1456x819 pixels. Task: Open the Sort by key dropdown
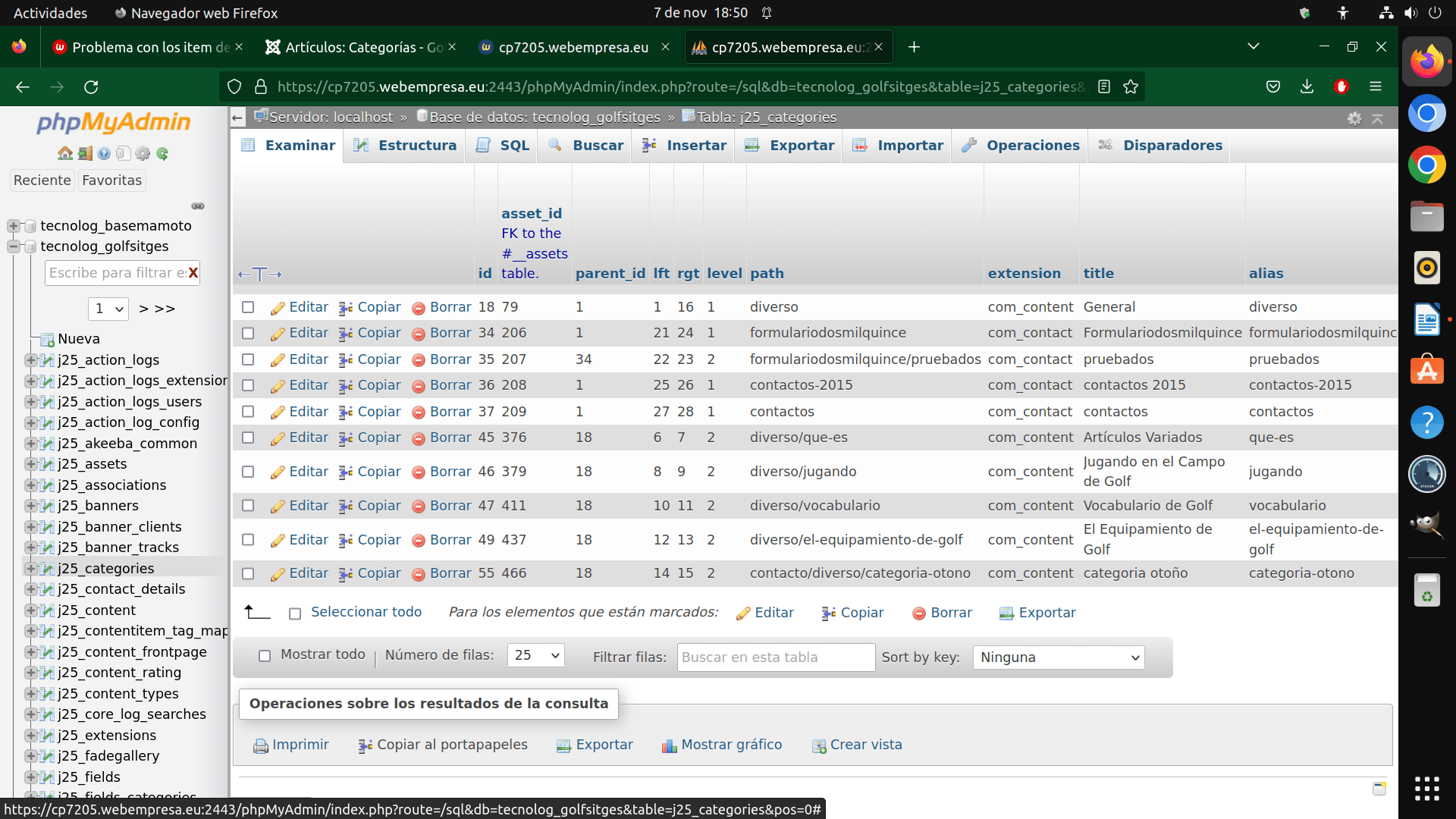click(1059, 657)
